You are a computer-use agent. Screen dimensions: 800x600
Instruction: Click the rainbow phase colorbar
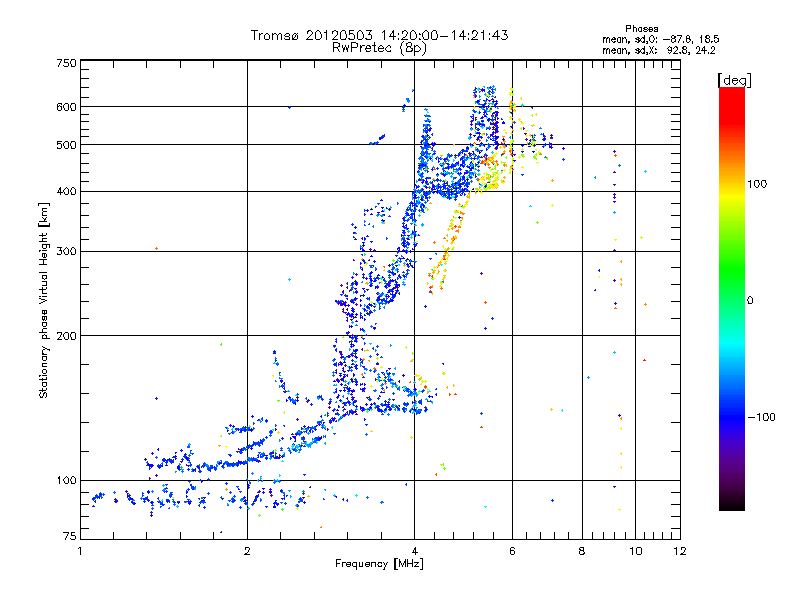tap(732, 299)
